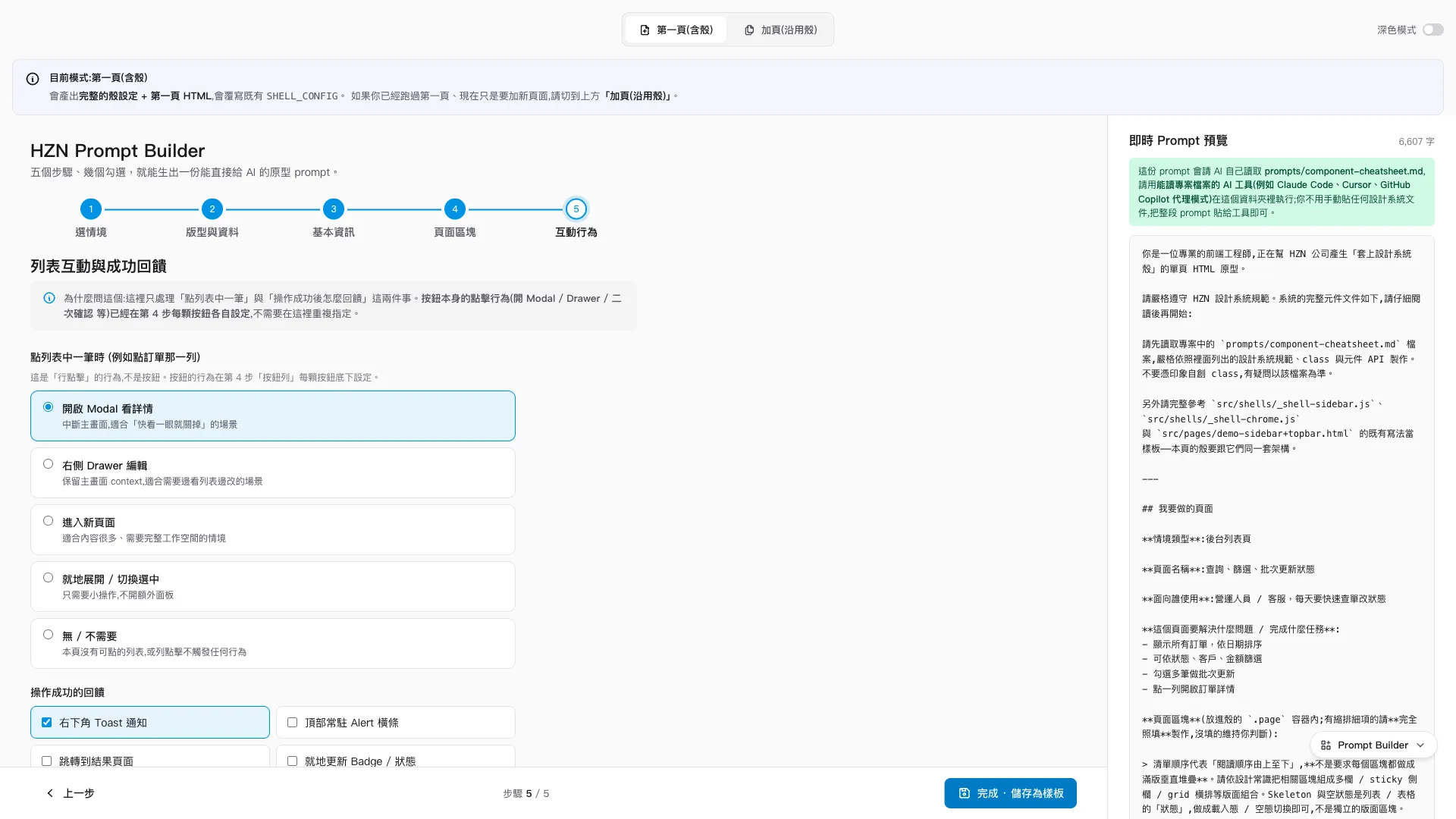The image size is (1456, 819).
Task: Click the **情境類型**:後台列表頁 line in preview
Action: [1196, 539]
